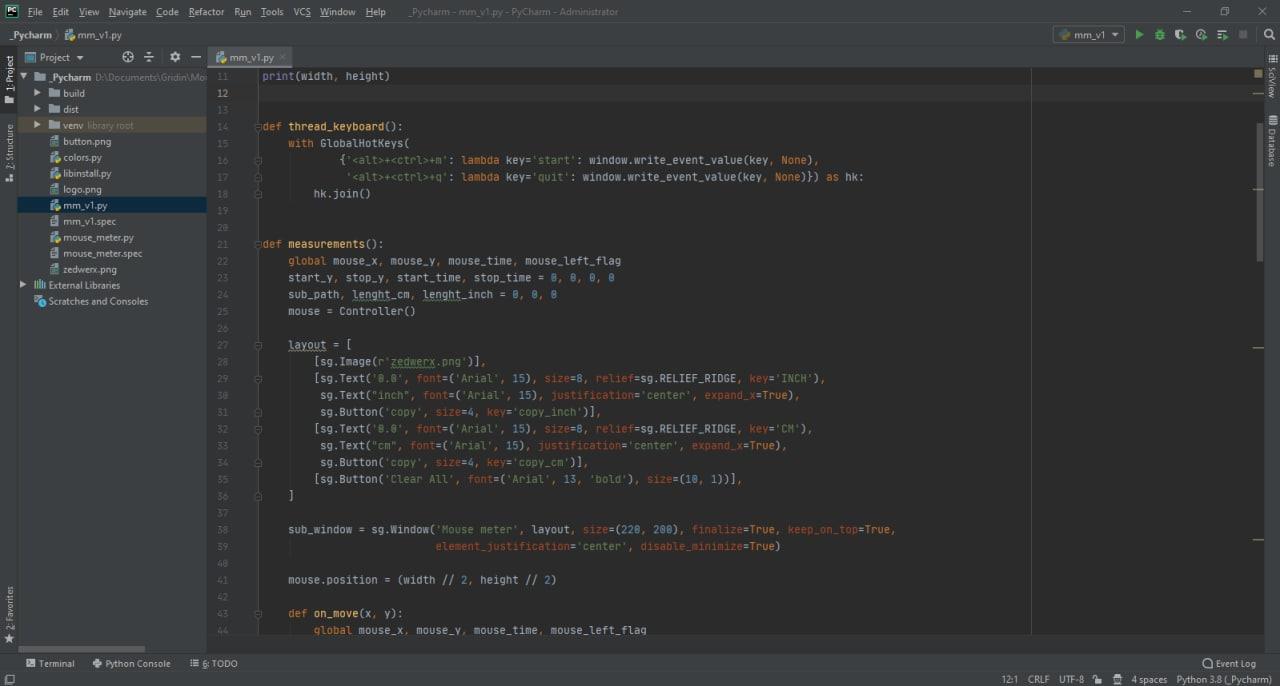Viewport: 1280px width, 686px height.
Task: Select colors.py in project tree
Action: [x=82, y=157]
